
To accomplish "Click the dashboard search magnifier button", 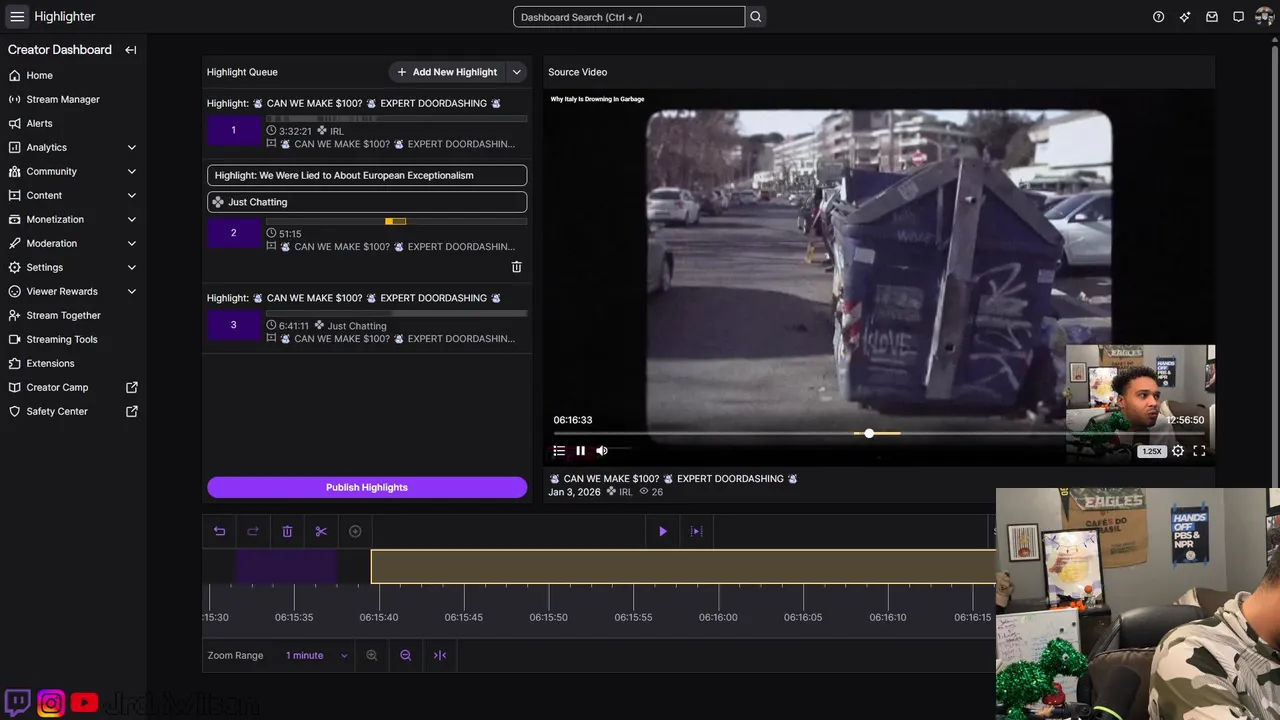I will (756, 17).
